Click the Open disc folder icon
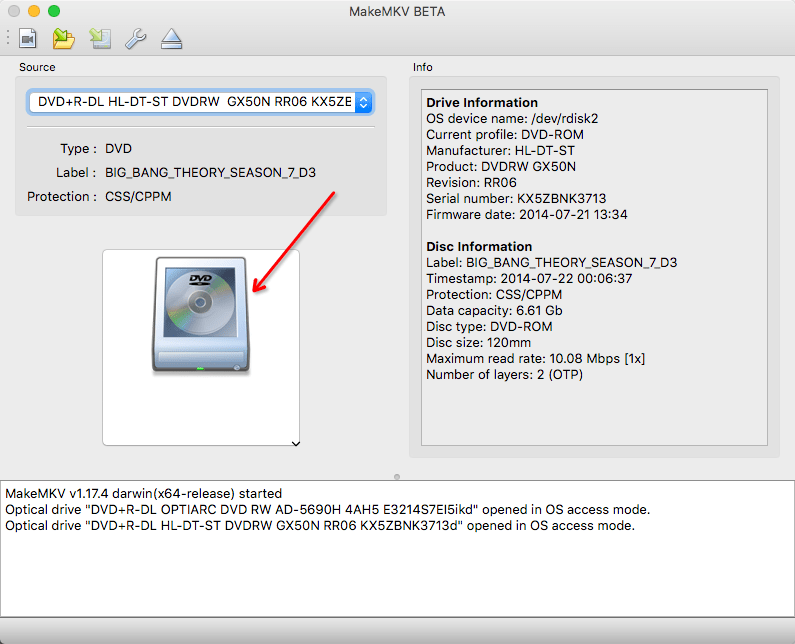 64,39
